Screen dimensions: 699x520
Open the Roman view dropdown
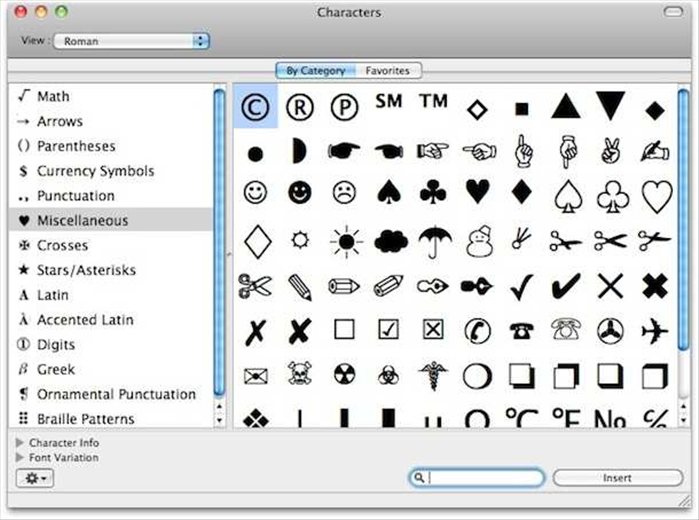pos(131,41)
